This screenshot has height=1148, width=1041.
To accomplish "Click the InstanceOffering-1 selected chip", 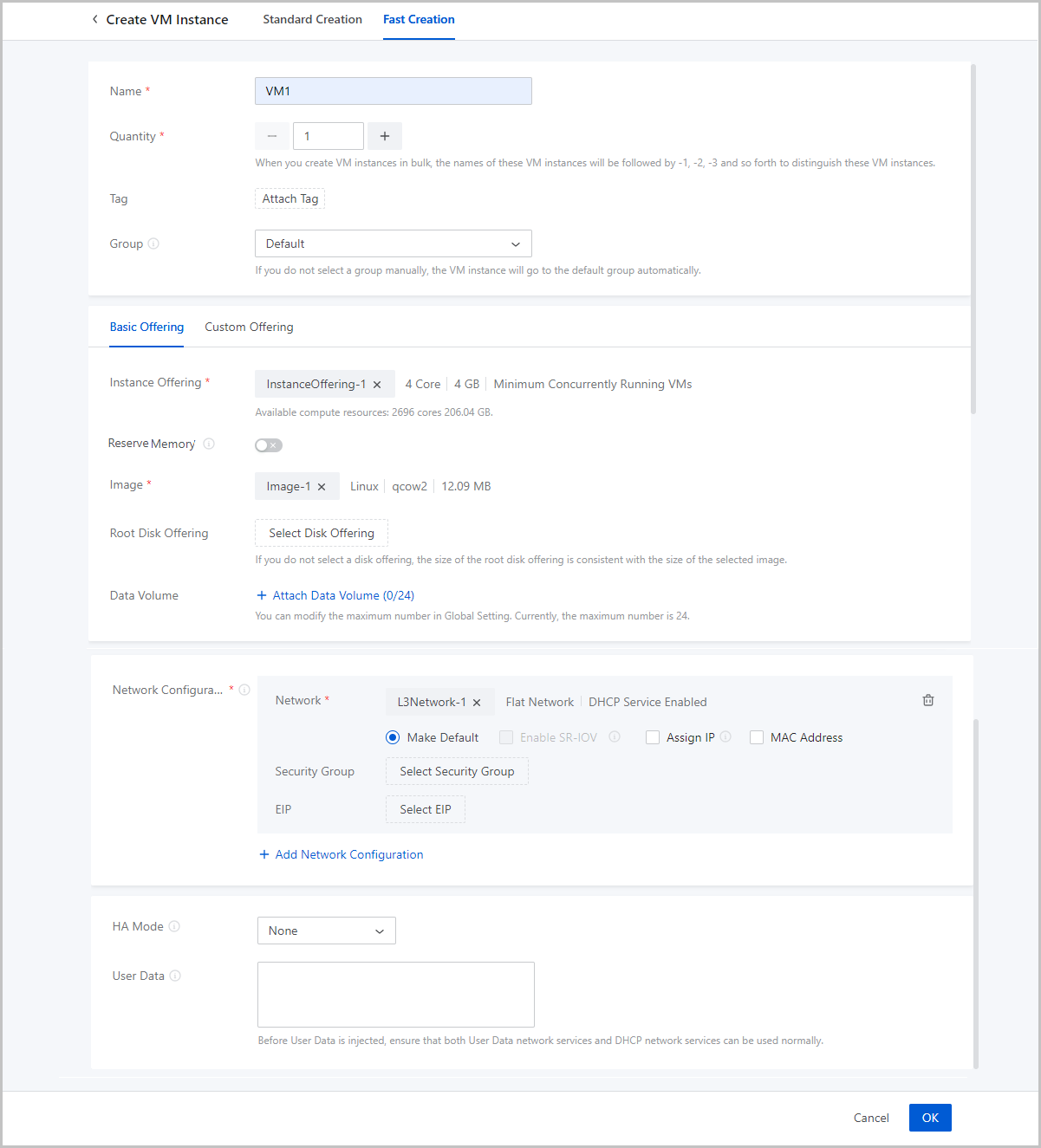I will click(325, 384).
